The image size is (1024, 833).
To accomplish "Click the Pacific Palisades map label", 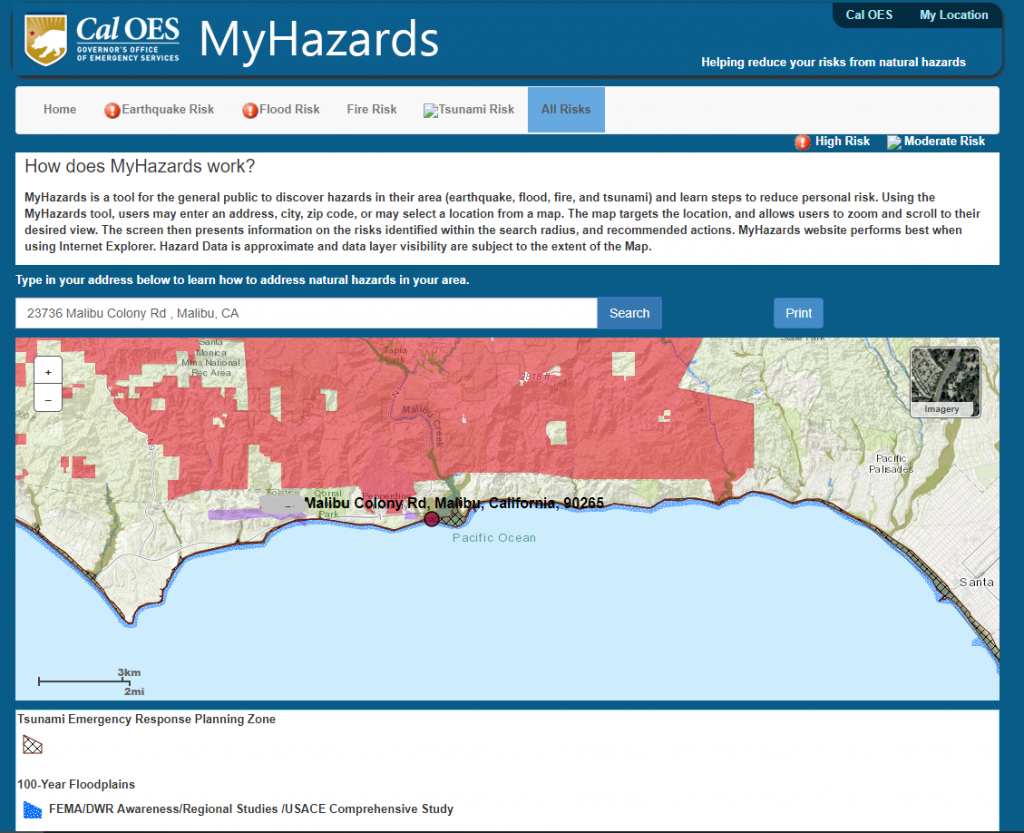I will coord(891,464).
